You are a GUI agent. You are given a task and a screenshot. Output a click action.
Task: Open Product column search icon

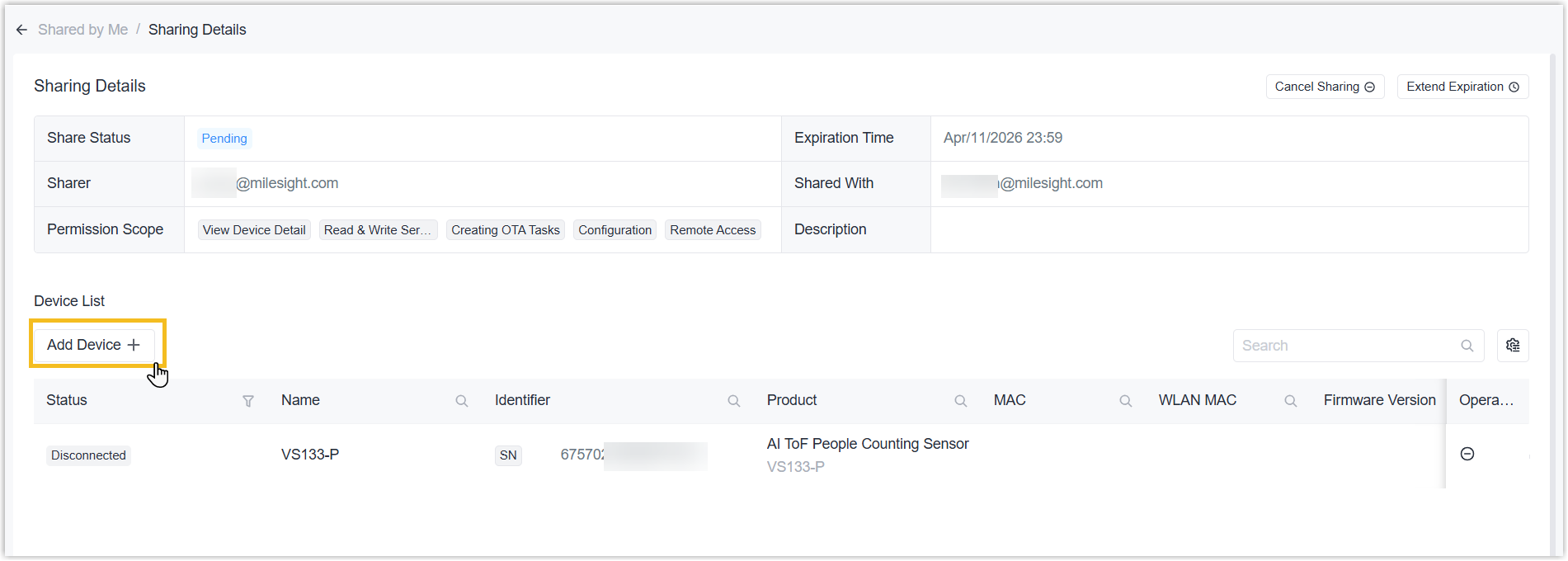pyautogui.click(x=960, y=401)
